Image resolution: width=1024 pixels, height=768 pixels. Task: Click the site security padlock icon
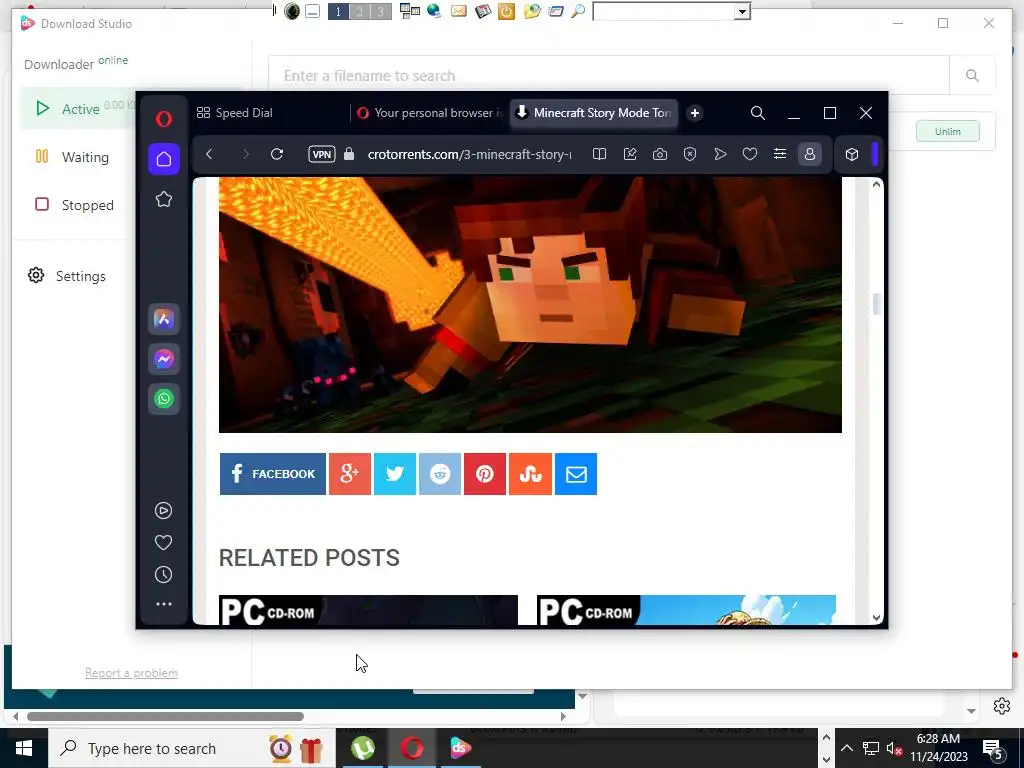pos(349,154)
